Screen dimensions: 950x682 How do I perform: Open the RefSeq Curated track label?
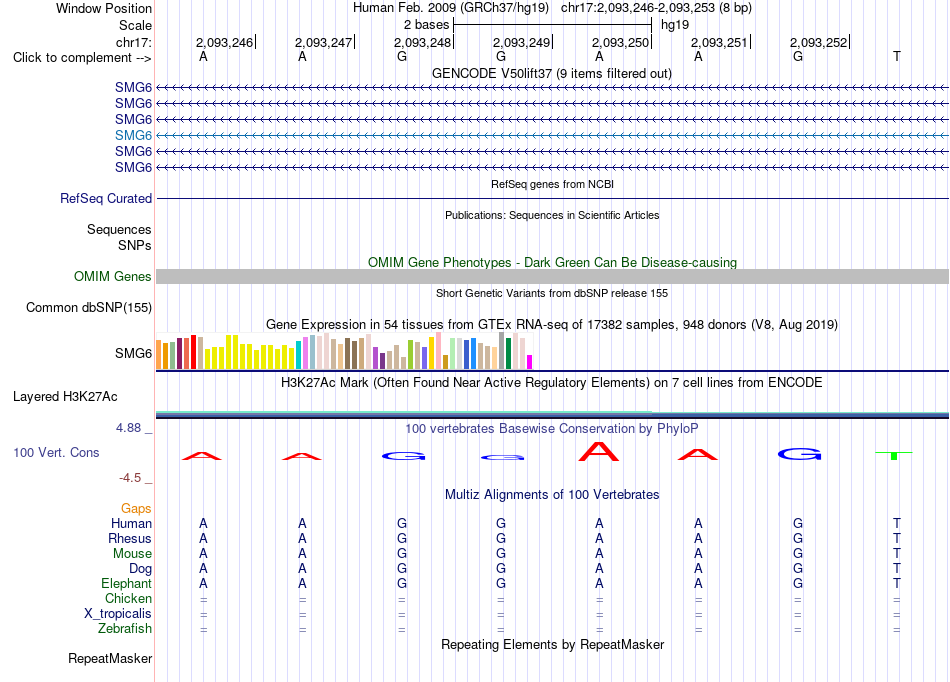click(x=106, y=198)
